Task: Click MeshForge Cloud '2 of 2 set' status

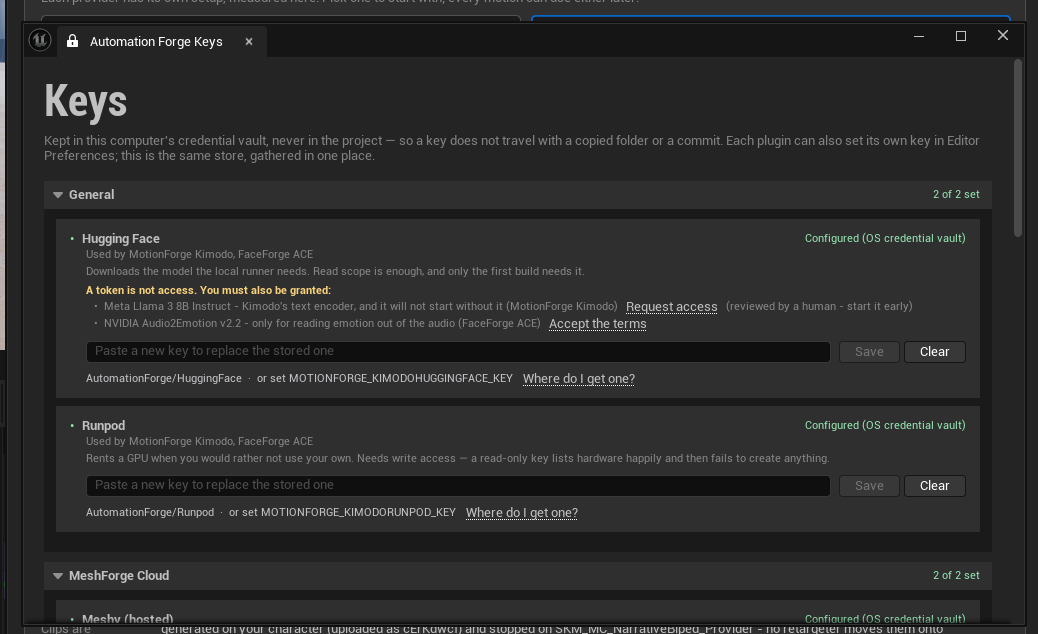Action: [x=956, y=576]
